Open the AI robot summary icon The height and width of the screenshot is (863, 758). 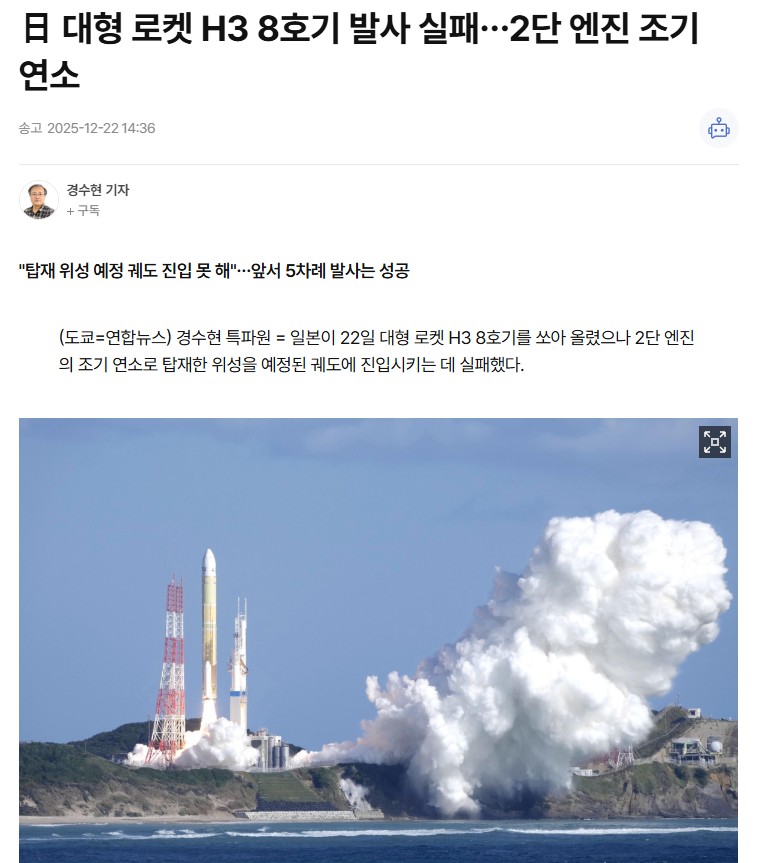(x=718, y=128)
